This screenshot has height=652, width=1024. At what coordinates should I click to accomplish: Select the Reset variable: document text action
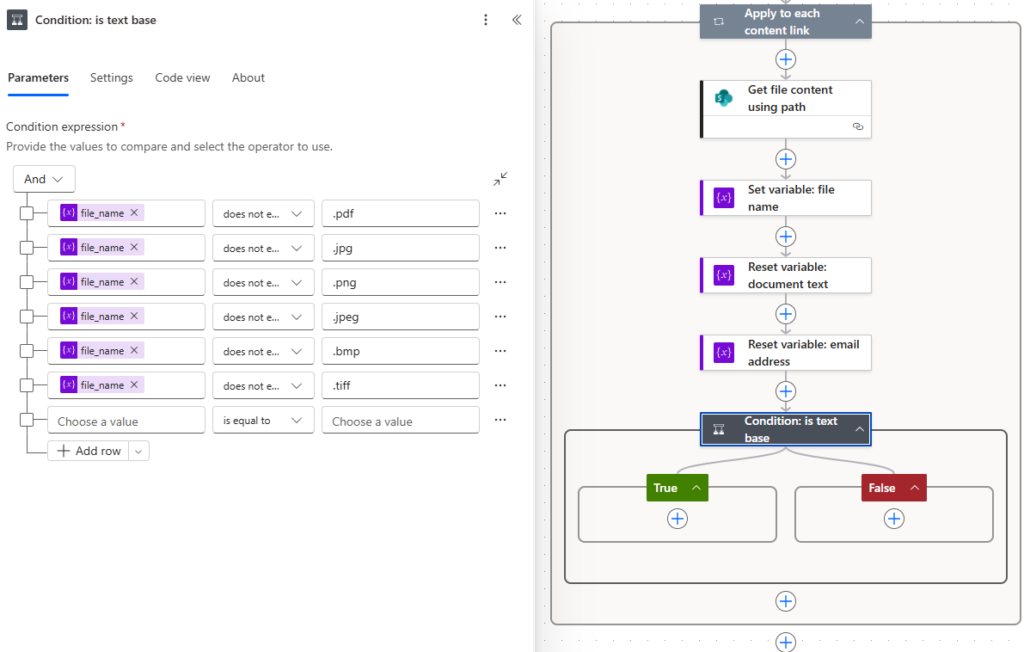[x=786, y=275]
